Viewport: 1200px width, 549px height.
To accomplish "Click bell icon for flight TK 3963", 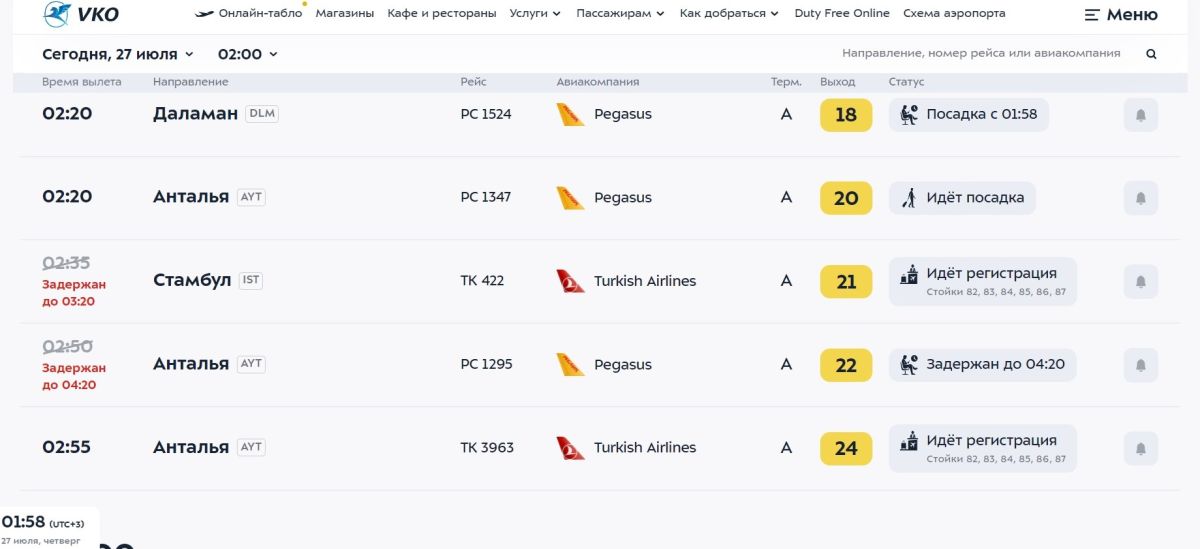I will coord(1141,448).
